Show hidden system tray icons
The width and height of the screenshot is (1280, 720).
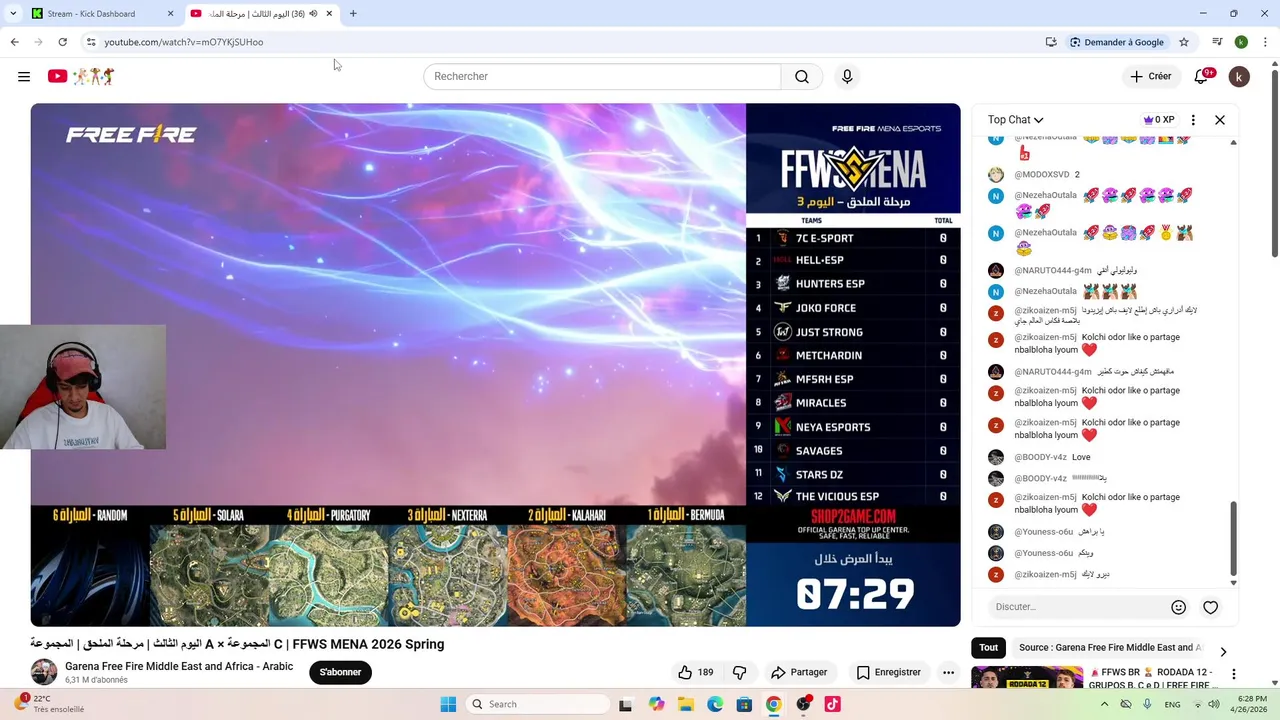(x=1104, y=704)
